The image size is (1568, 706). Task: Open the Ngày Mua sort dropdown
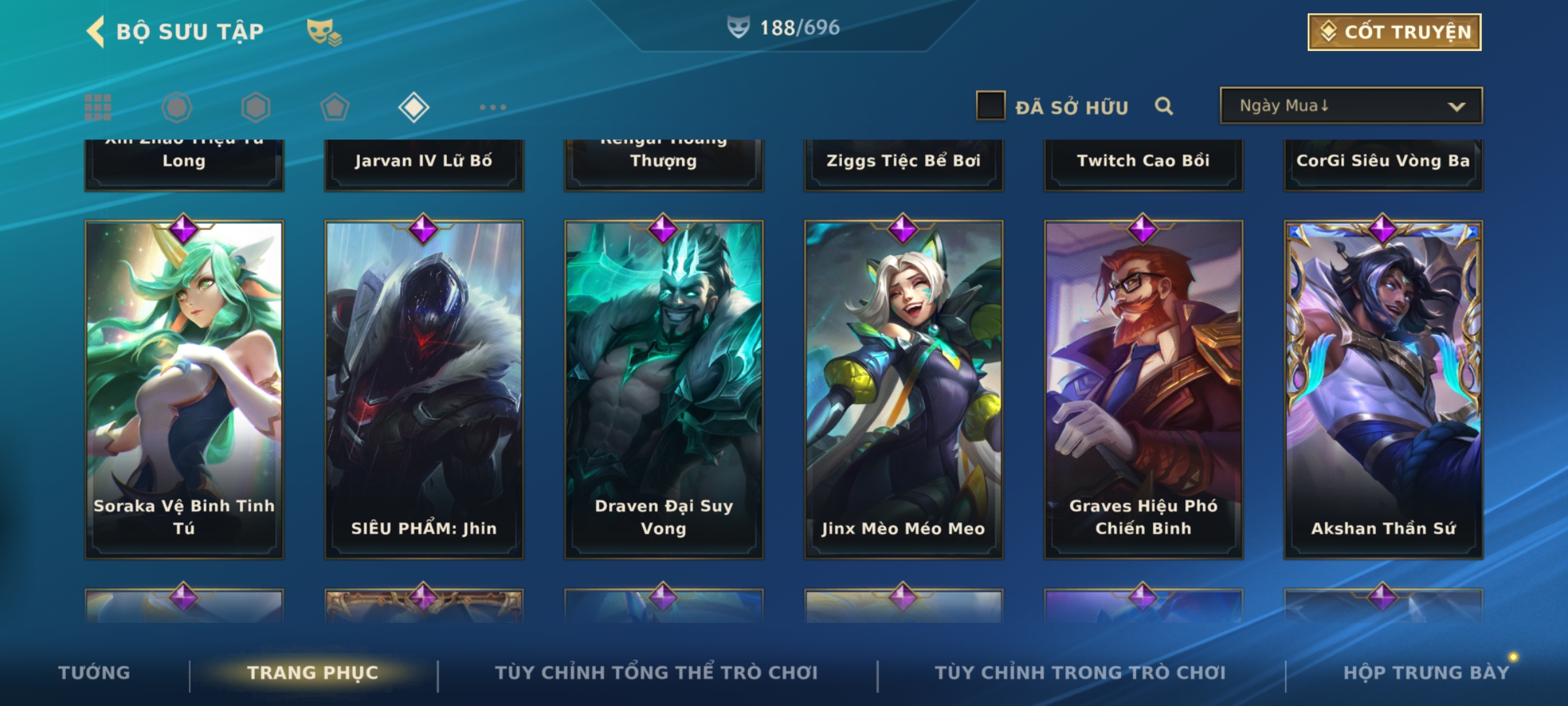click(1351, 106)
